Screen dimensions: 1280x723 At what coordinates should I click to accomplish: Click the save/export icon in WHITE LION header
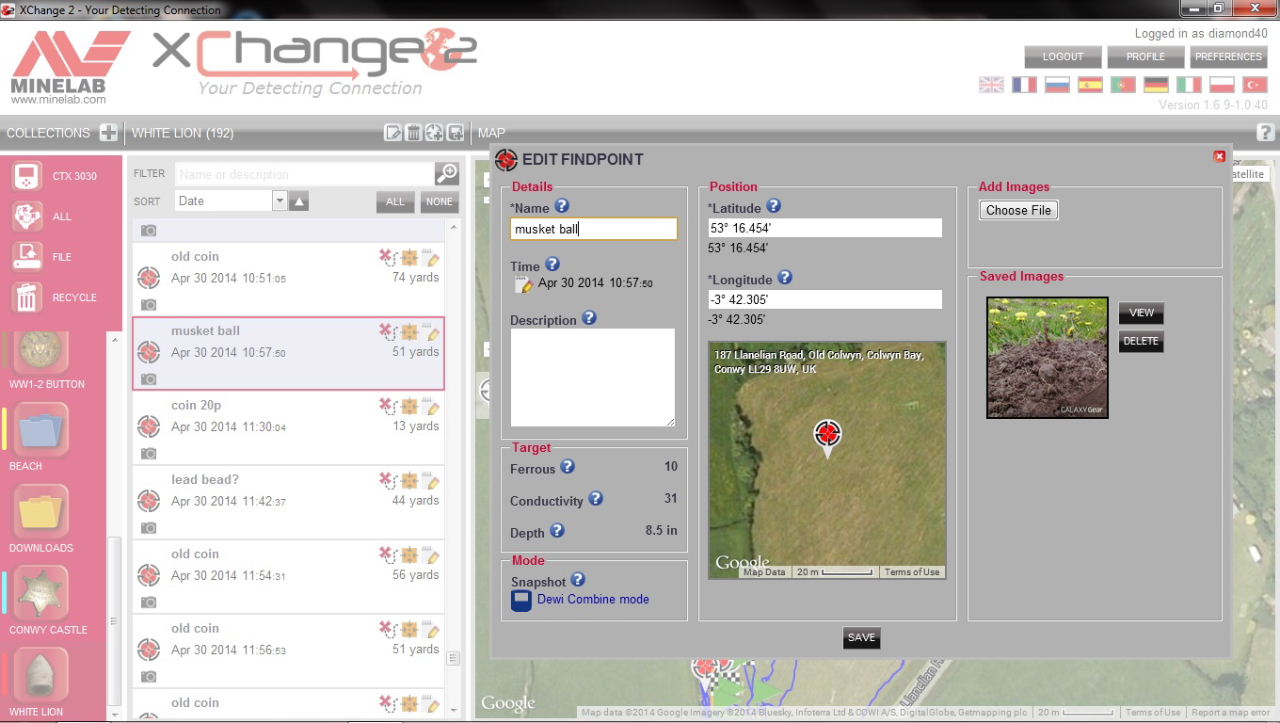[454, 133]
